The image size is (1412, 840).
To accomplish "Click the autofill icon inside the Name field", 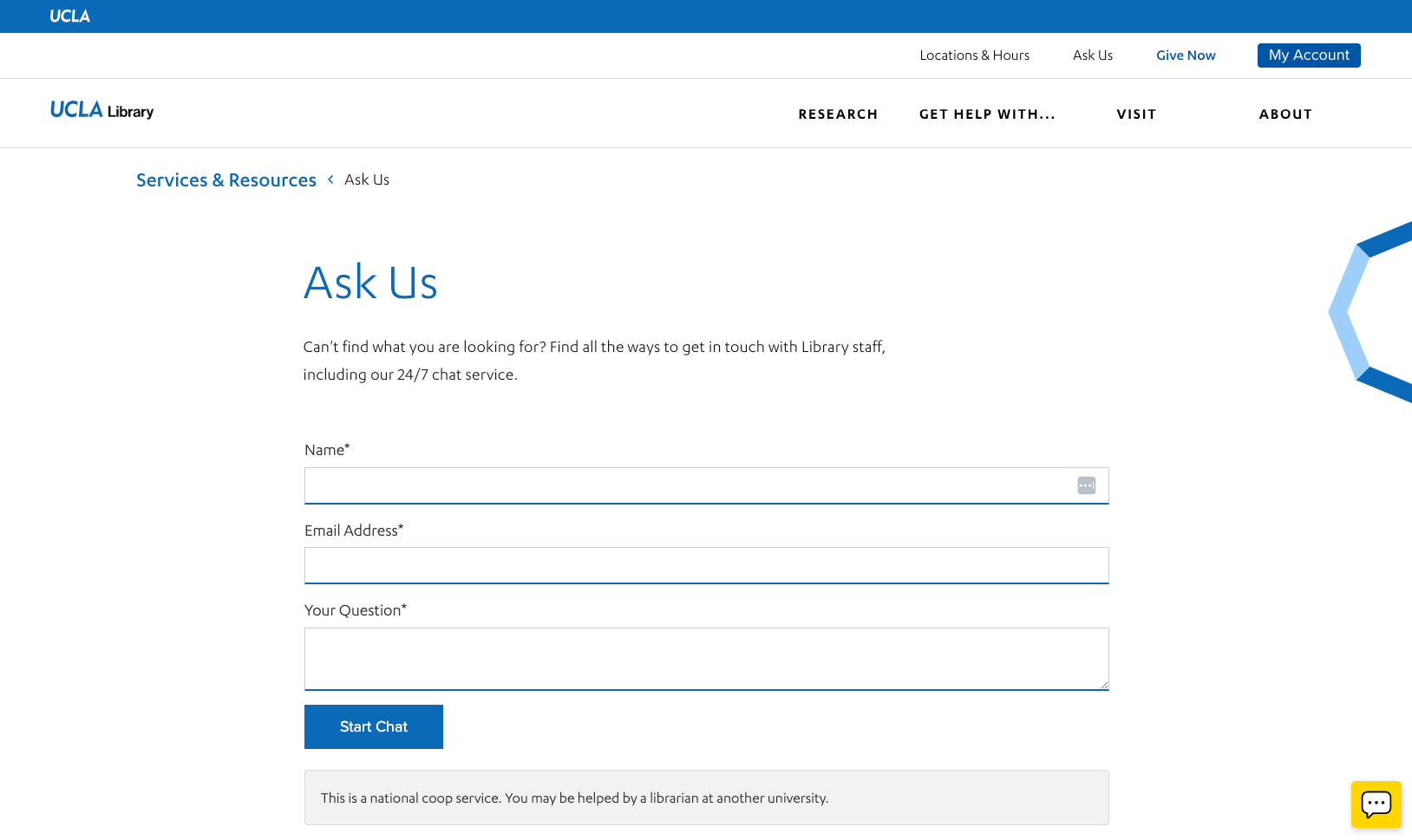I will (x=1086, y=485).
